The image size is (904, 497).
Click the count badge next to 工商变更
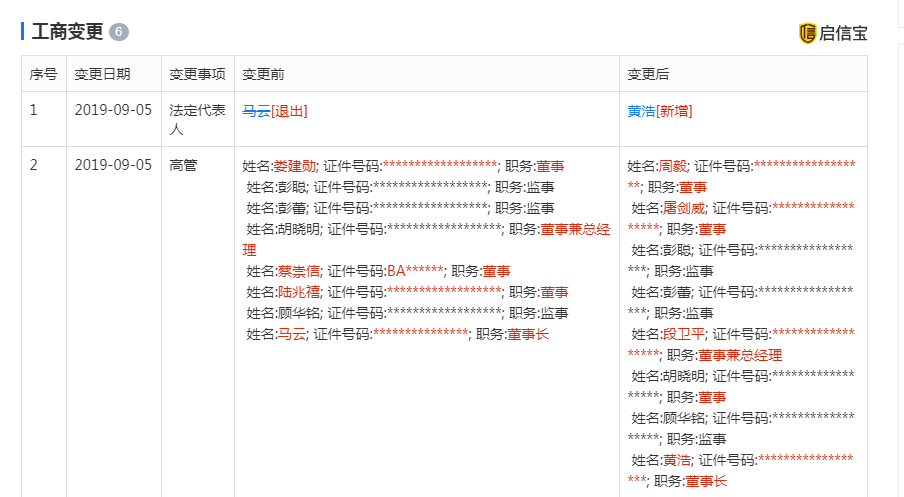point(119,32)
